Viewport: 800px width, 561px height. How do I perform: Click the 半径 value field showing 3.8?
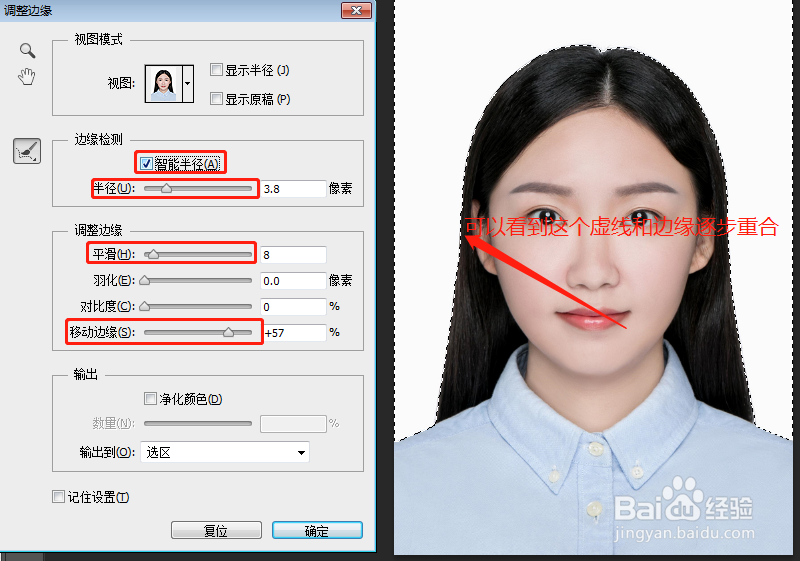pos(293,189)
